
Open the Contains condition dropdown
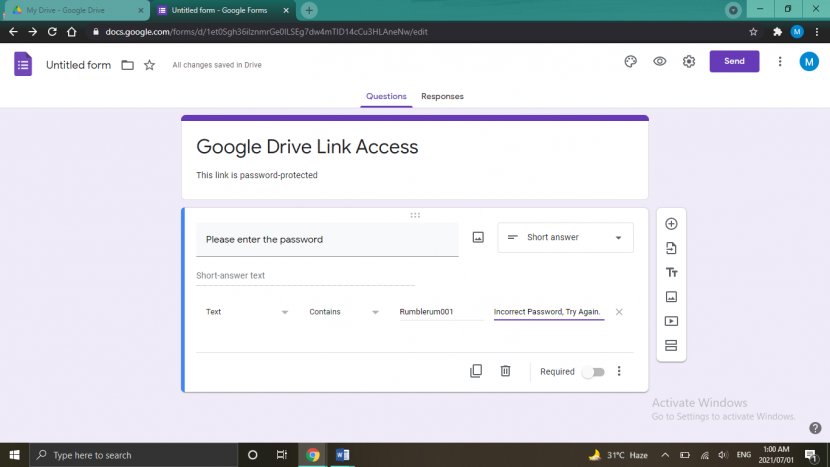[344, 312]
